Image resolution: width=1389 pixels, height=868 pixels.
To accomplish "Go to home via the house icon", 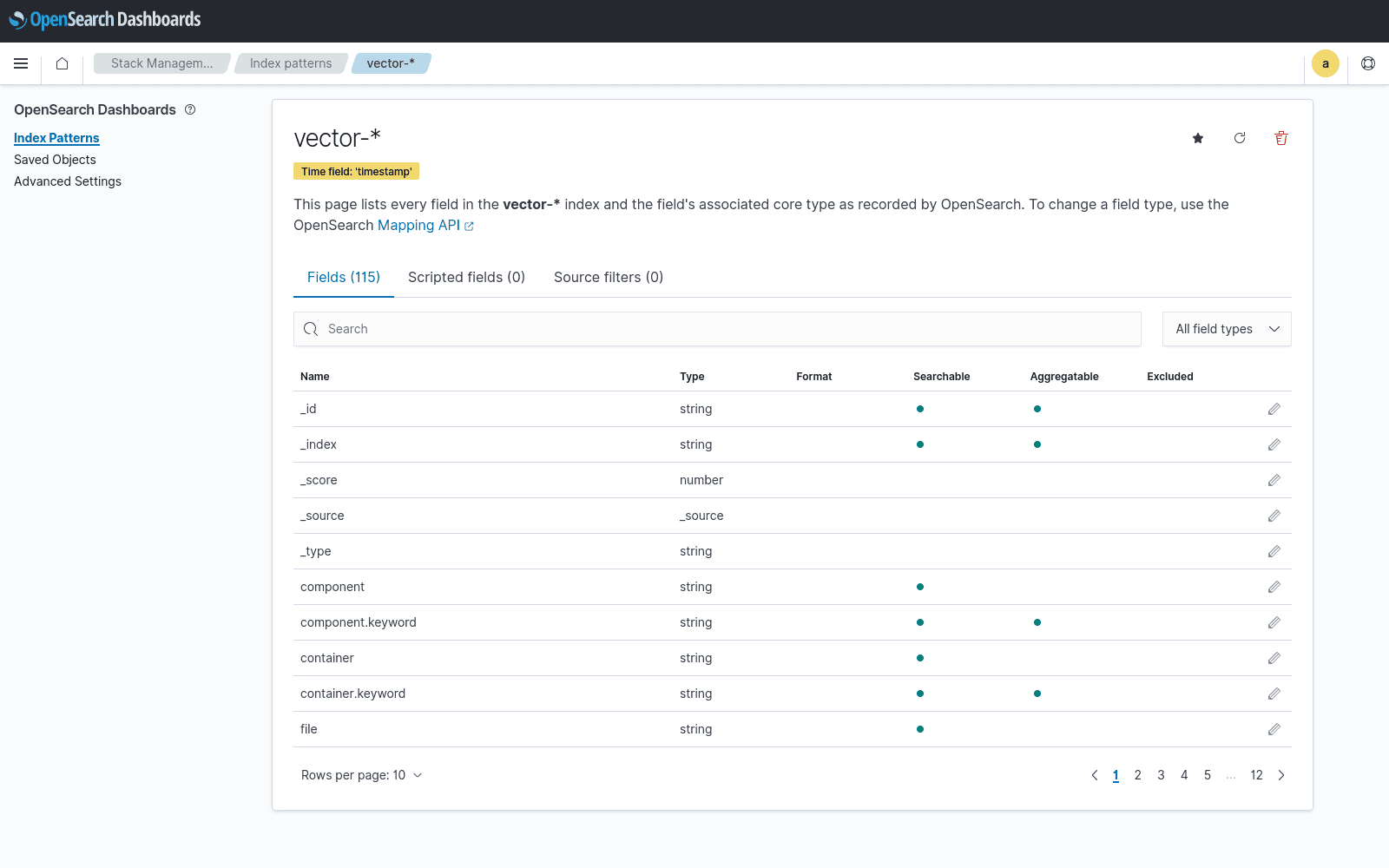I will tap(62, 63).
